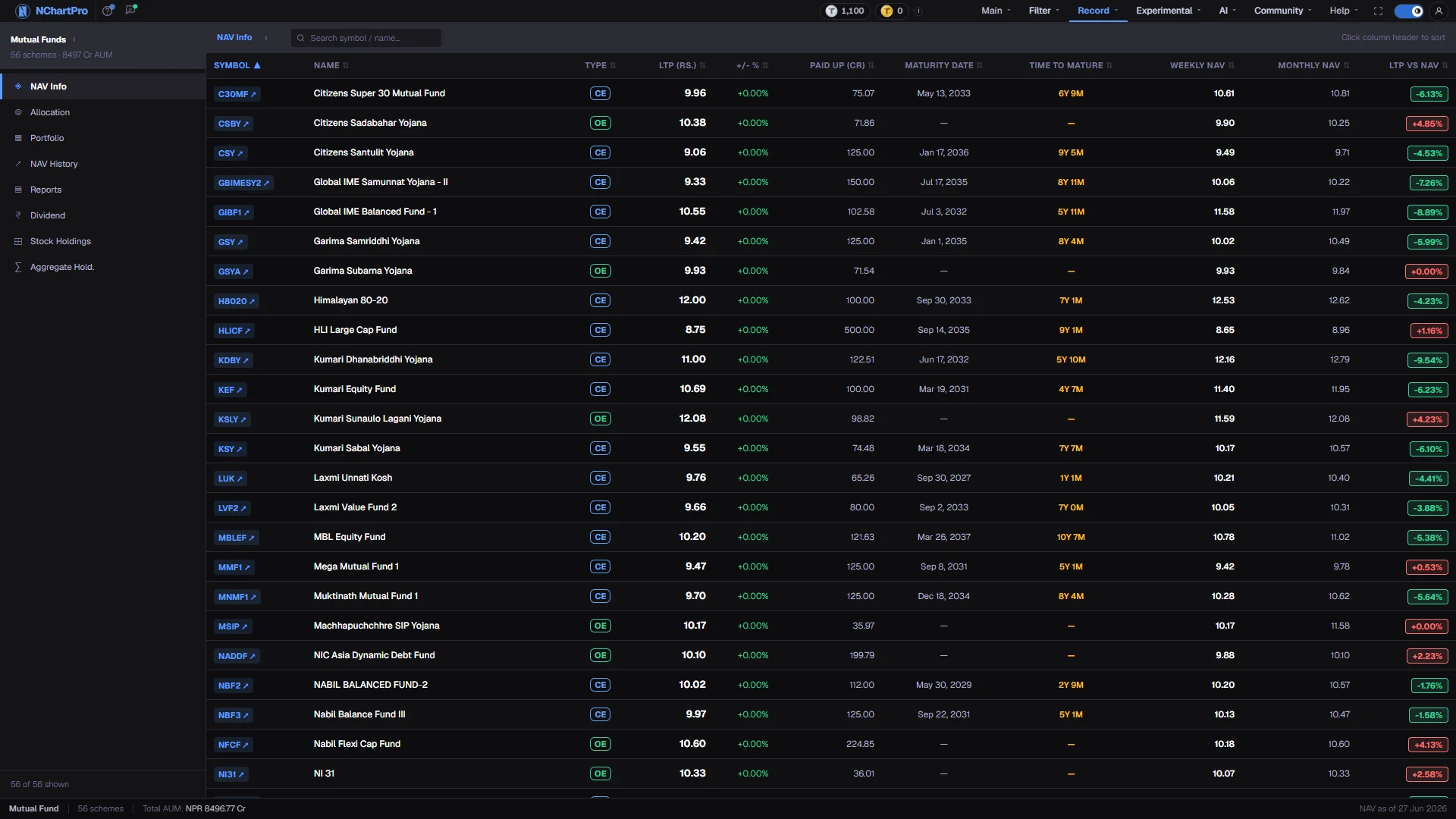Select the 'Nabil Flexi Cap Fund' name cell
Image resolution: width=1456 pixels, height=819 pixels.
point(356,744)
